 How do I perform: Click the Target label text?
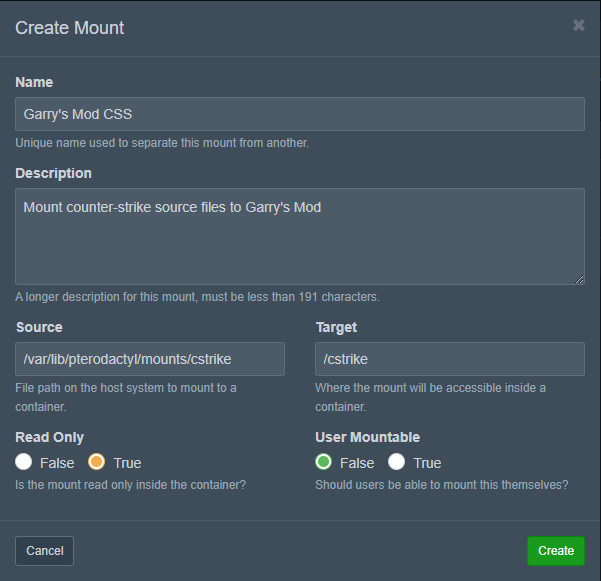tap(336, 327)
